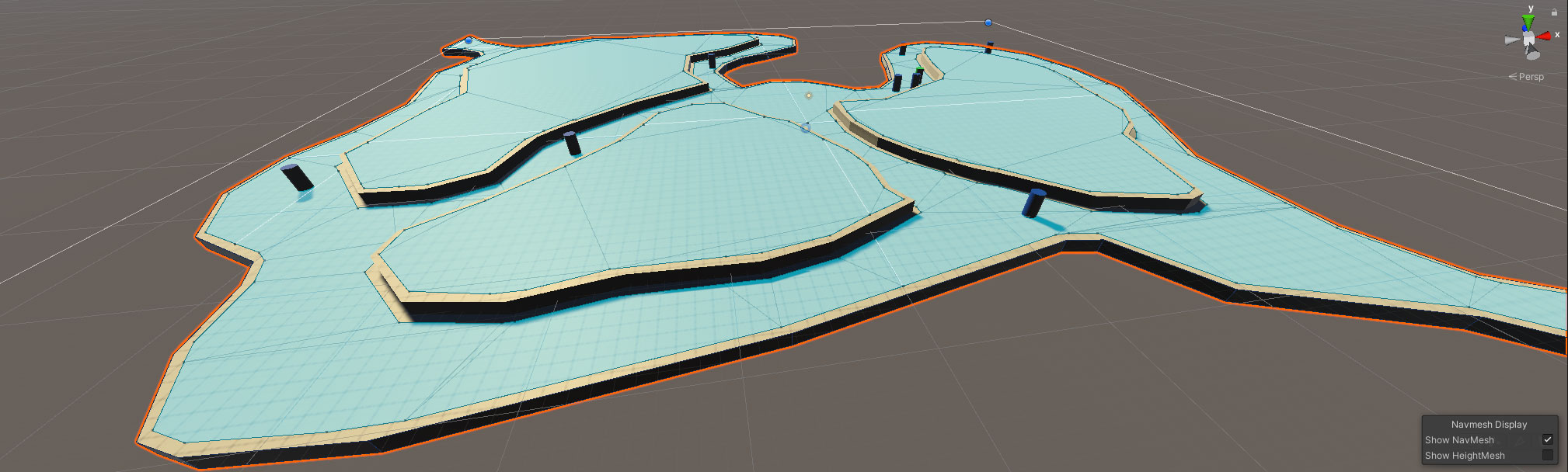Click the red X axis cone
Image resolution: width=1568 pixels, height=472 pixels.
pos(1545,36)
